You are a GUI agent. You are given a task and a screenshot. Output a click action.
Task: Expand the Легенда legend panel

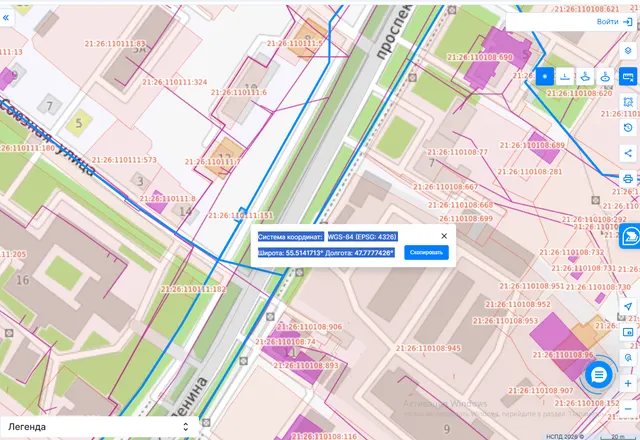pos(186,427)
